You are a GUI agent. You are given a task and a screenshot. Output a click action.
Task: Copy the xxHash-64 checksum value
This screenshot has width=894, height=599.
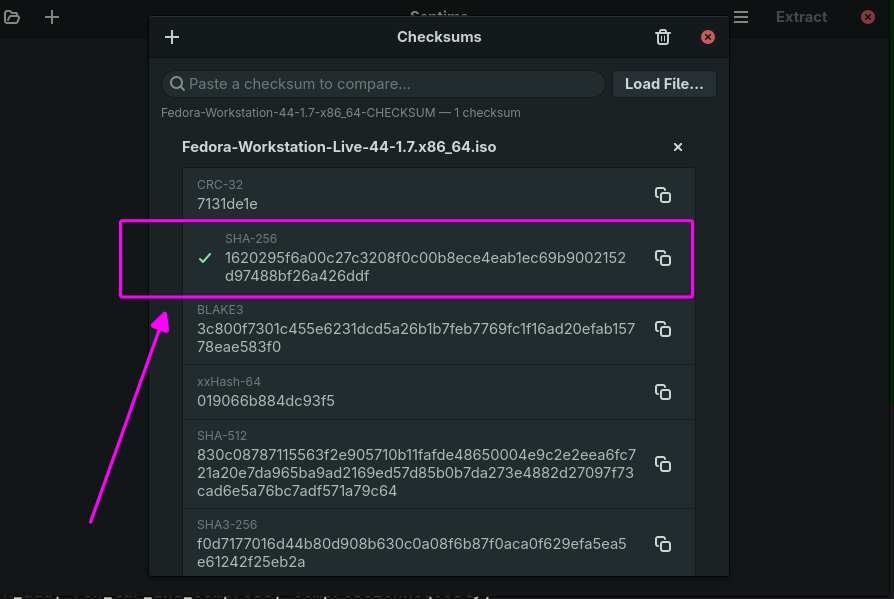pos(663,392)
